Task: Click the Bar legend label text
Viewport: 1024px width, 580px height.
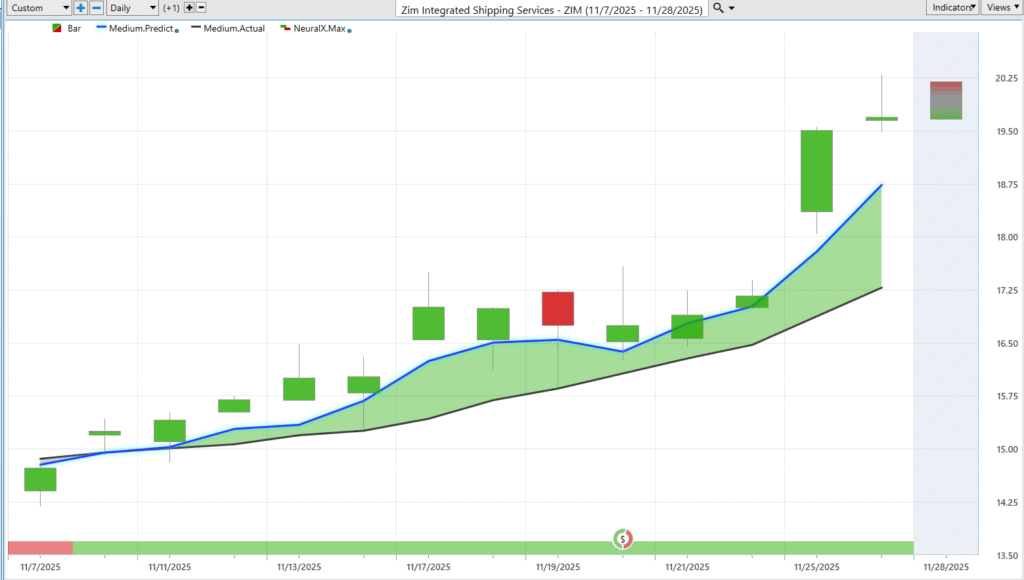Action: pos(75,29)
